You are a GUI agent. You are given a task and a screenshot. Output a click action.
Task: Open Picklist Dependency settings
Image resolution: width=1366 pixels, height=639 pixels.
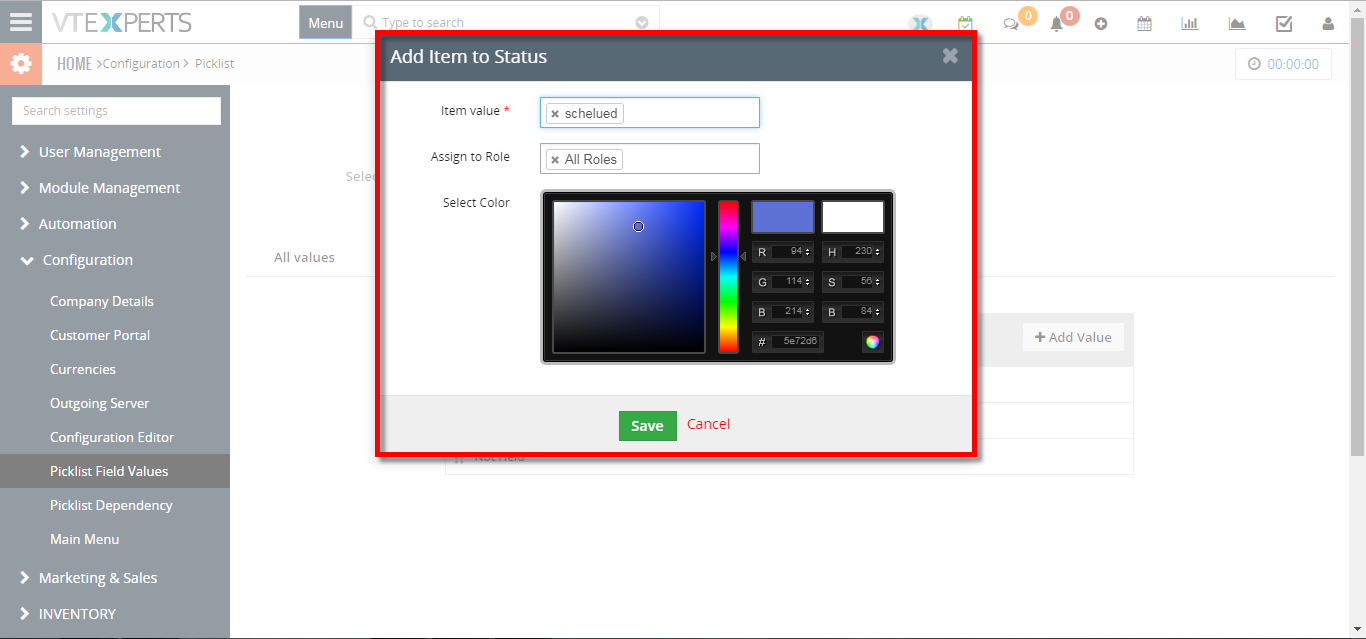[111, 505]
